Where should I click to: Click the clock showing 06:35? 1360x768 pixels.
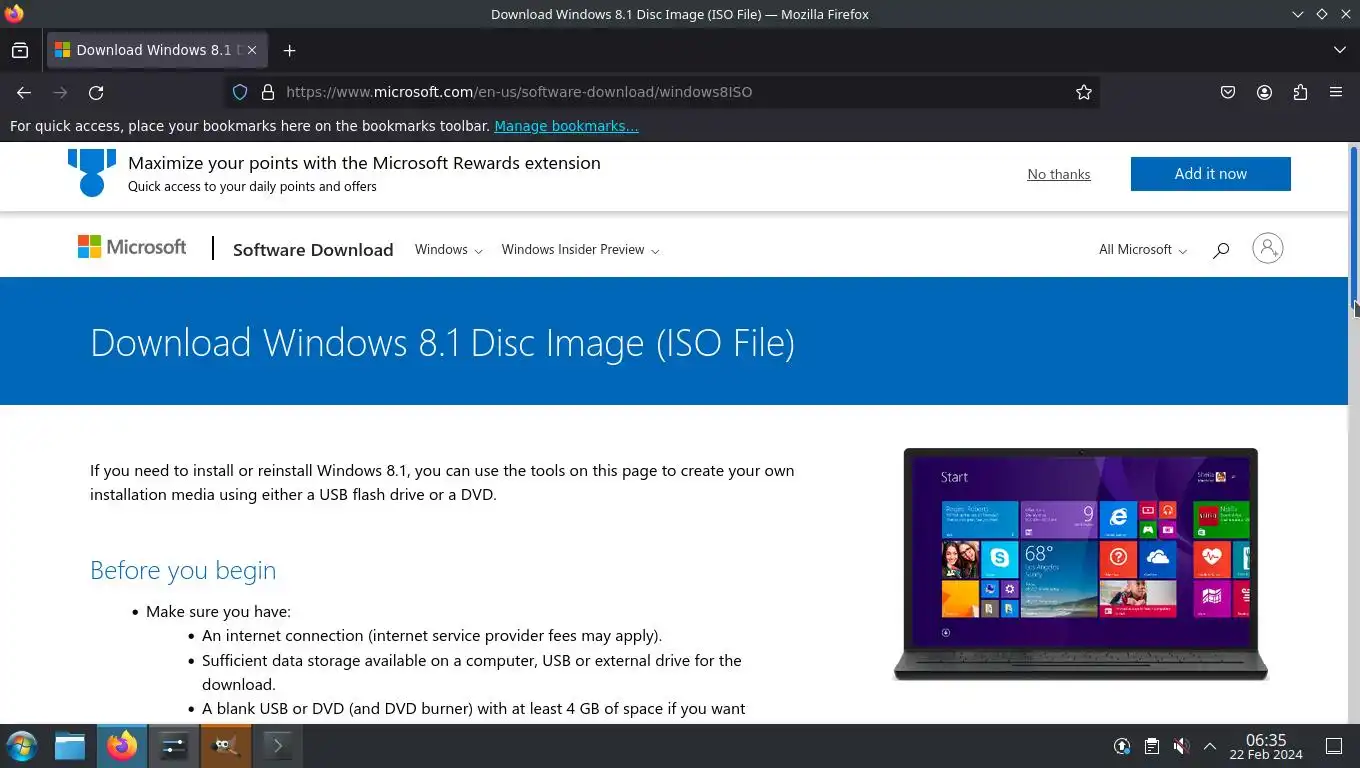1266,746
